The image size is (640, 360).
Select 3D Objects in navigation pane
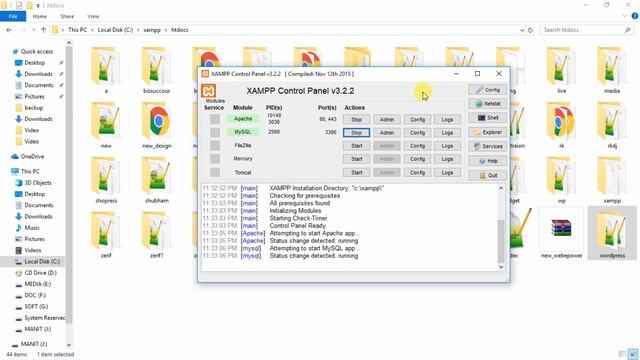tap(38, 182)
